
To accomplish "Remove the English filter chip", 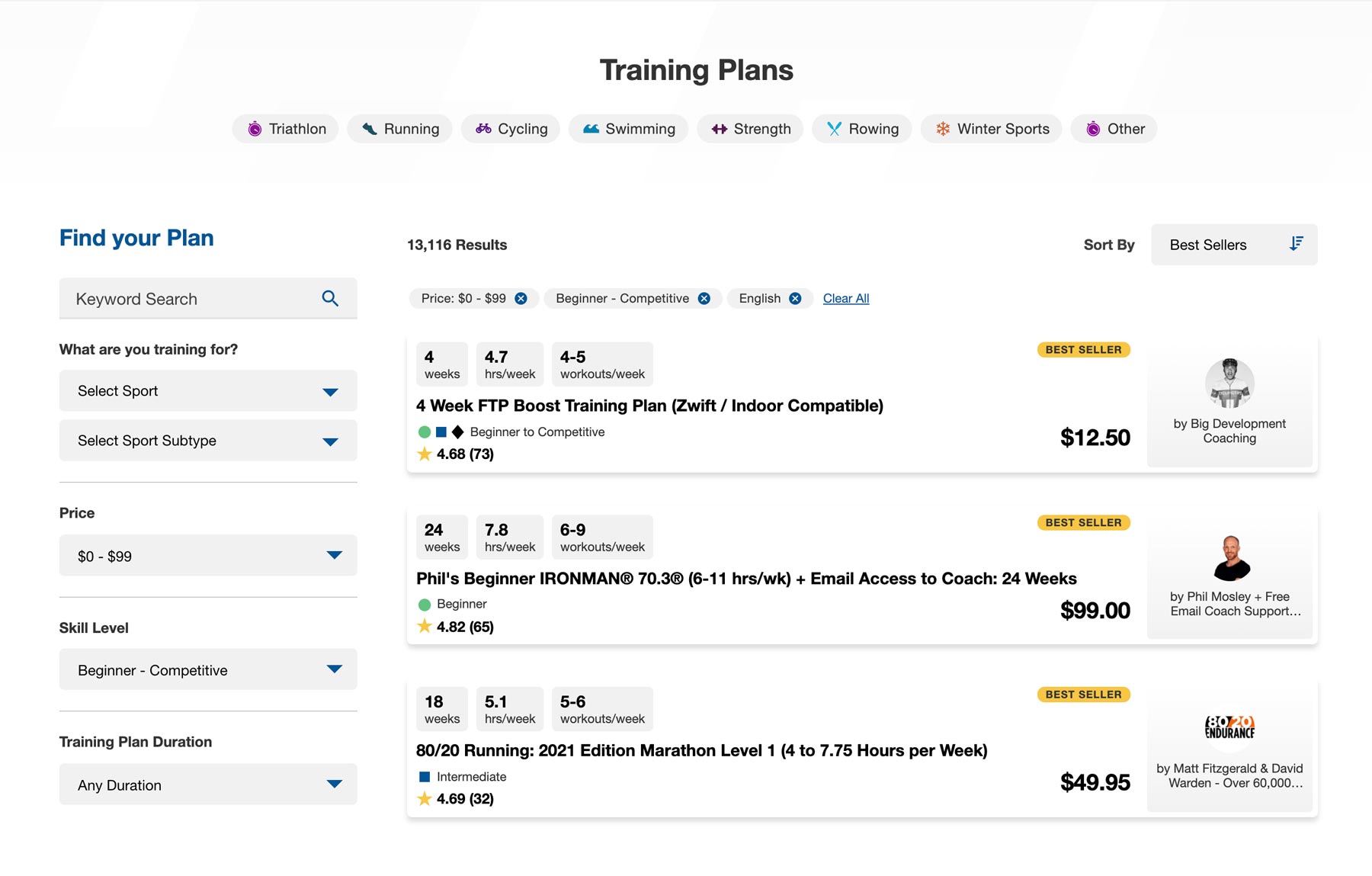I will tap(795, 298).
